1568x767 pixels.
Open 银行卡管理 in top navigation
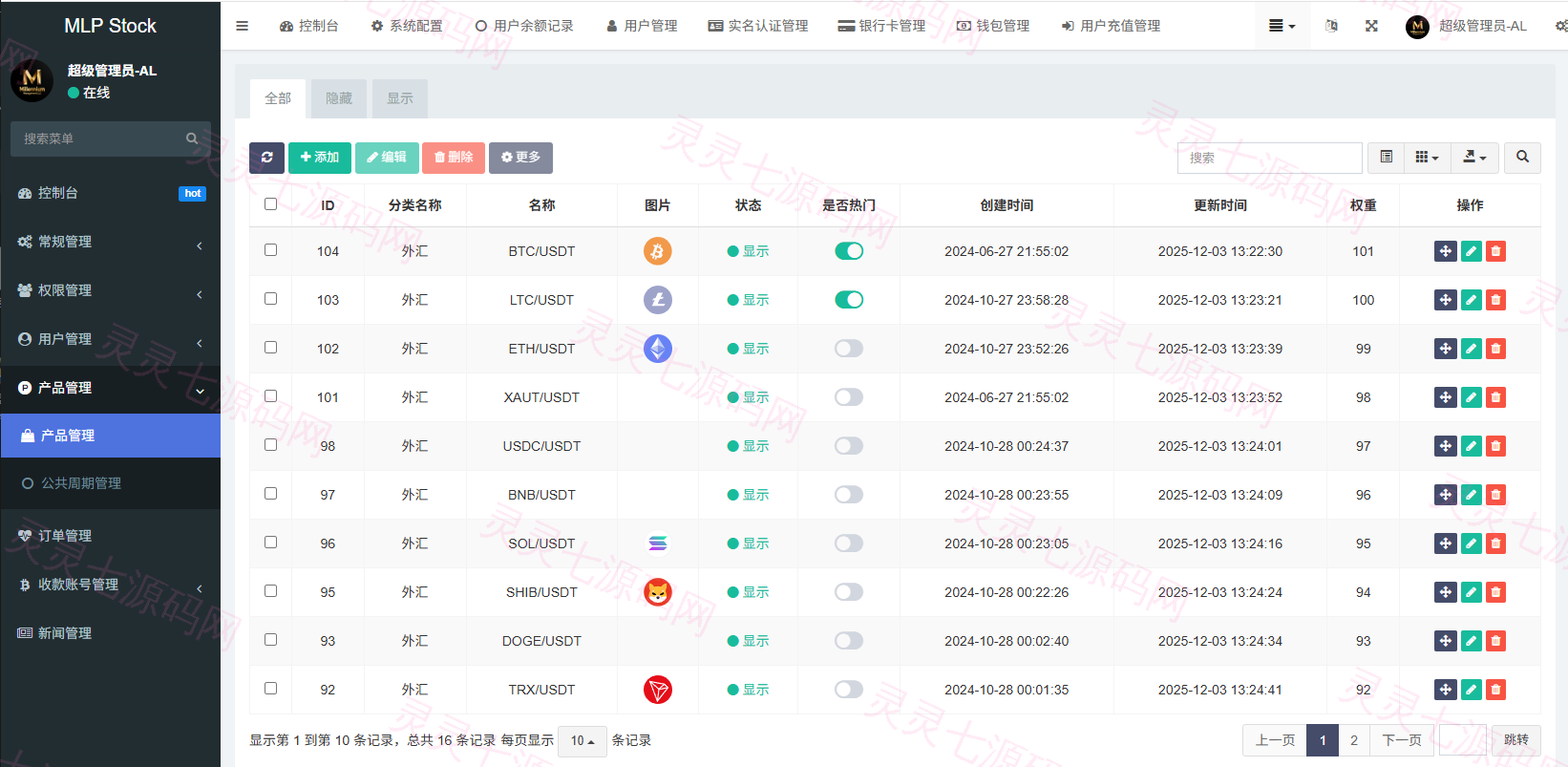[x=881, y=26]
